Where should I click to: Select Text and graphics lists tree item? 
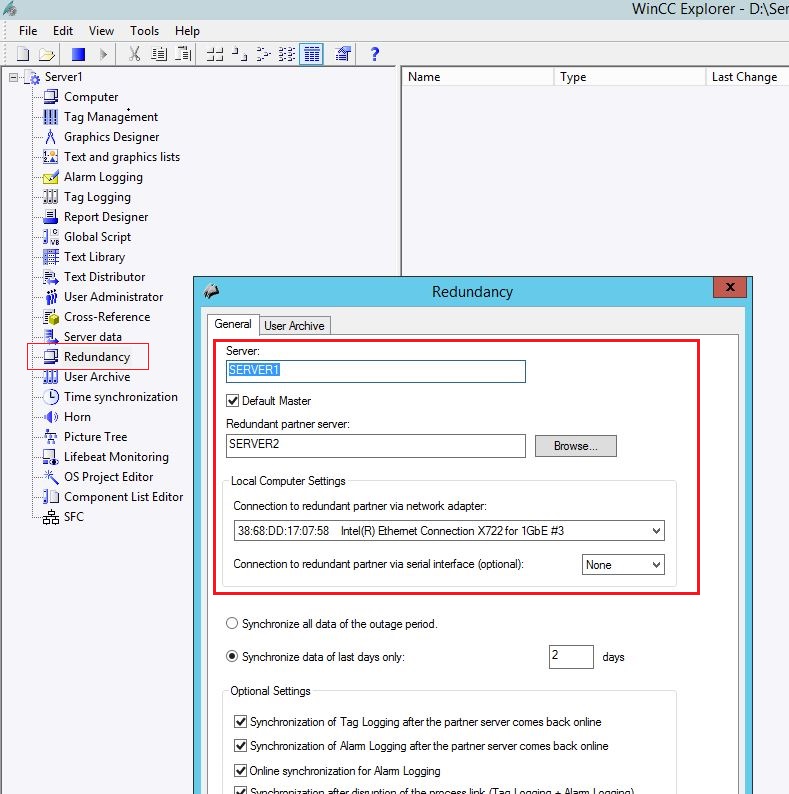coord(122,157)
